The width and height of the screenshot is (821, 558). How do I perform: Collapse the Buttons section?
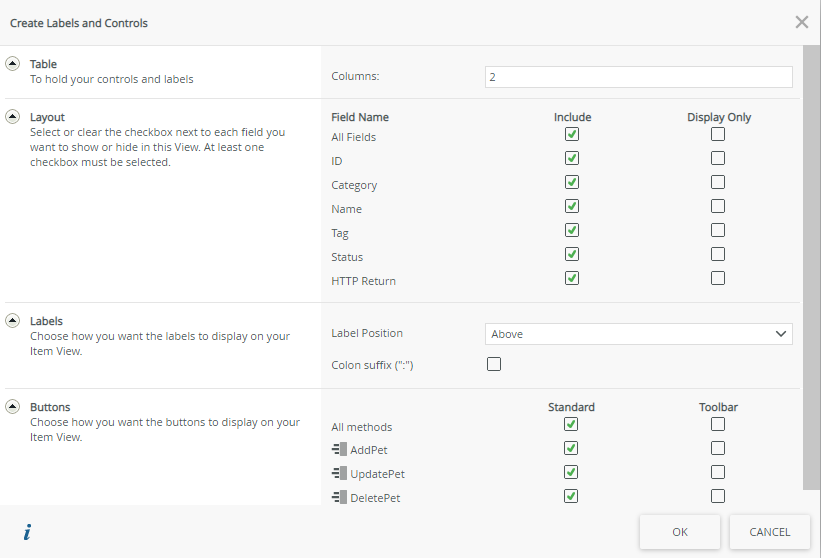coord(13,407)
